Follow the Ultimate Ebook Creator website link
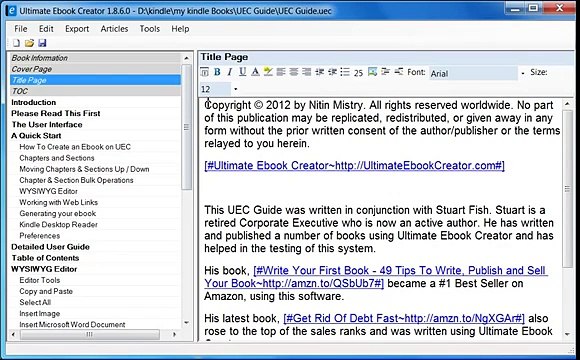580x360 pixels. coord(354,165)
